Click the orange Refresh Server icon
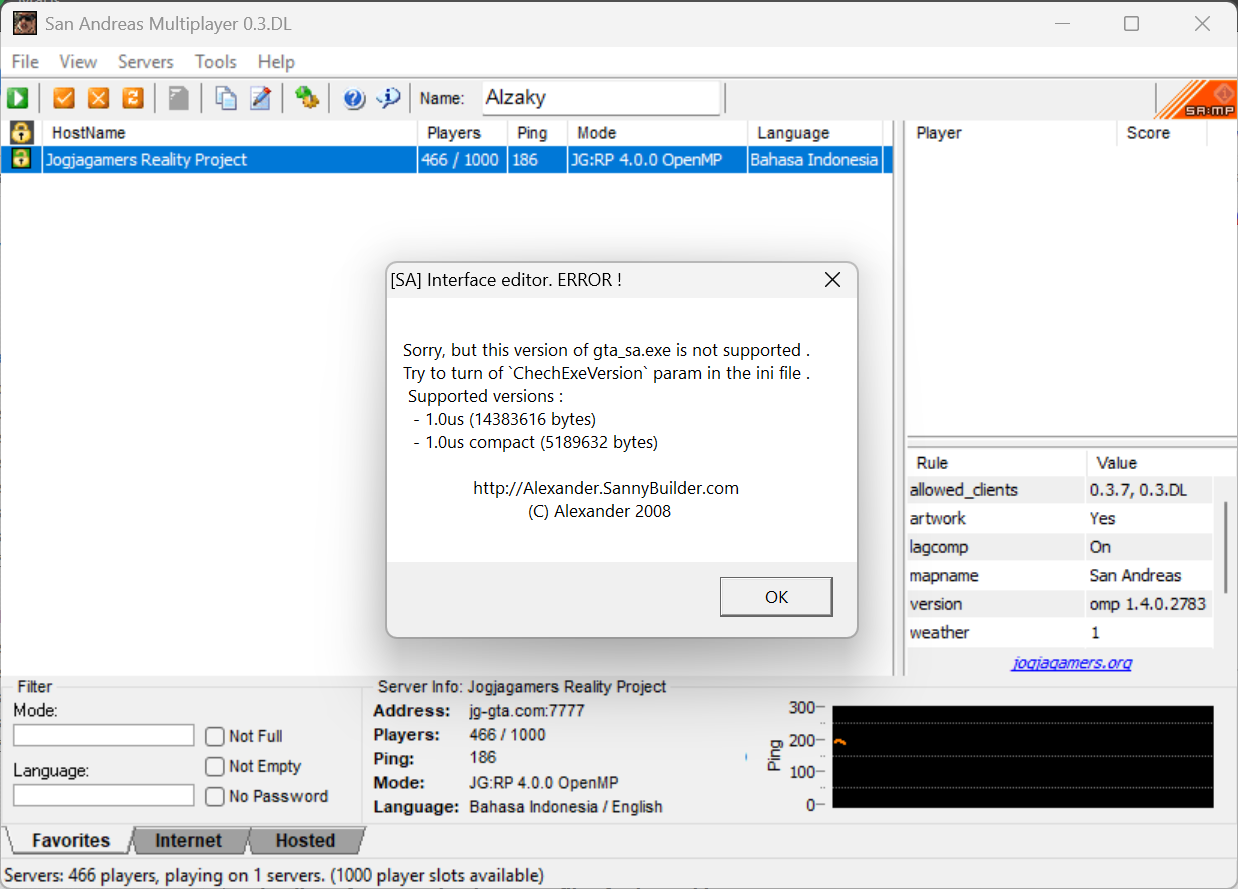 click(x=133, y=98)
